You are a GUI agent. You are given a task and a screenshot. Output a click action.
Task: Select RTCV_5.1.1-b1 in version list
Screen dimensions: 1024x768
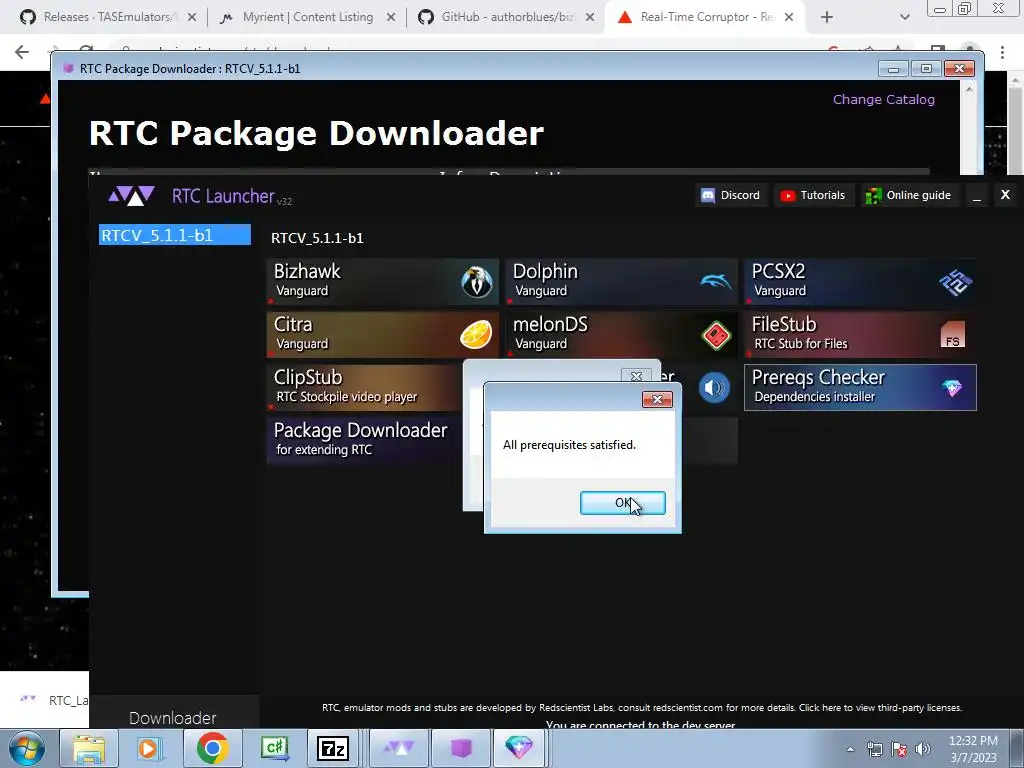174,235
